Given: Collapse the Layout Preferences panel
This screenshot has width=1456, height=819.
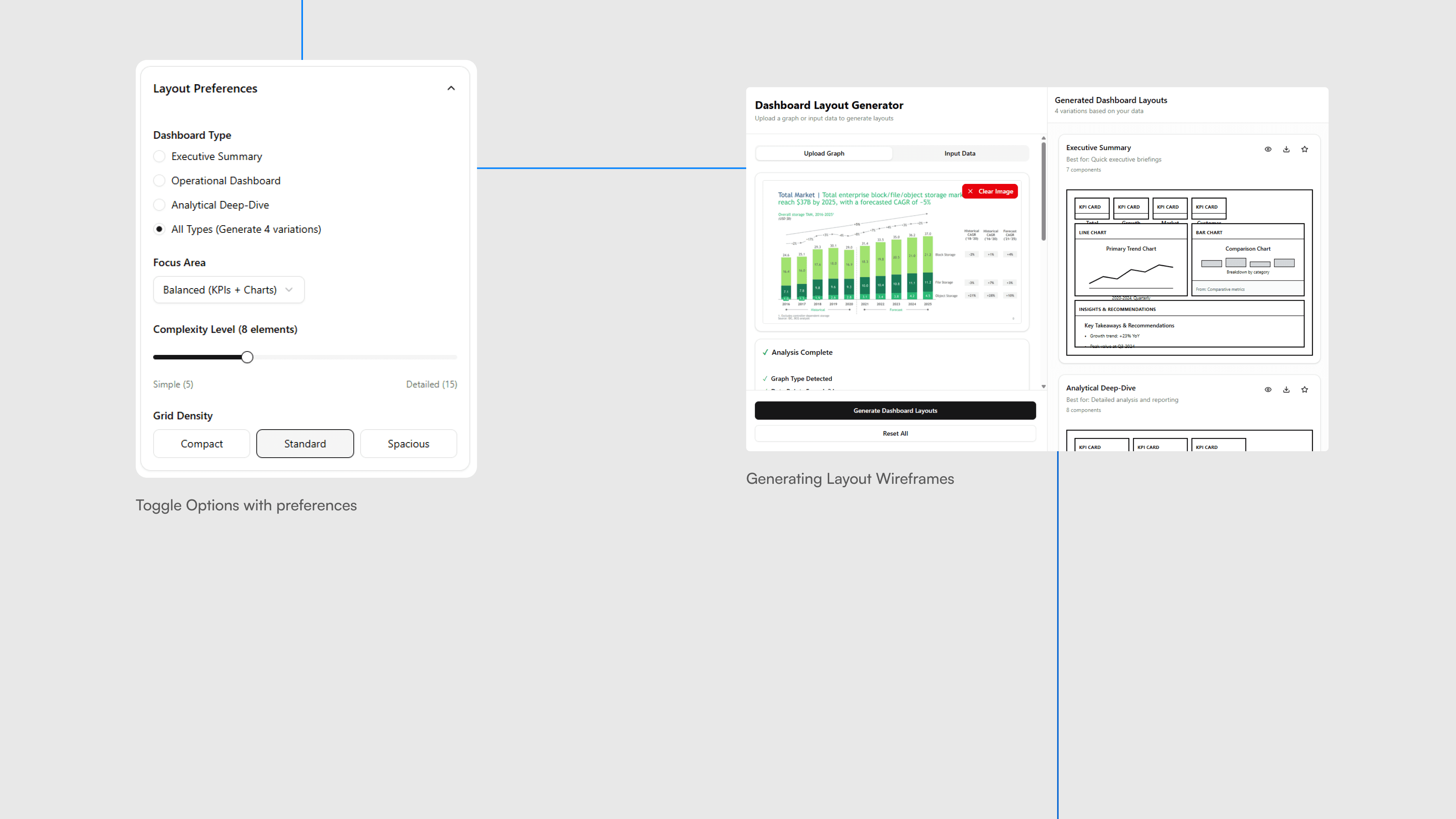Looking at the screenshot, I should click(x=451, y=88).
